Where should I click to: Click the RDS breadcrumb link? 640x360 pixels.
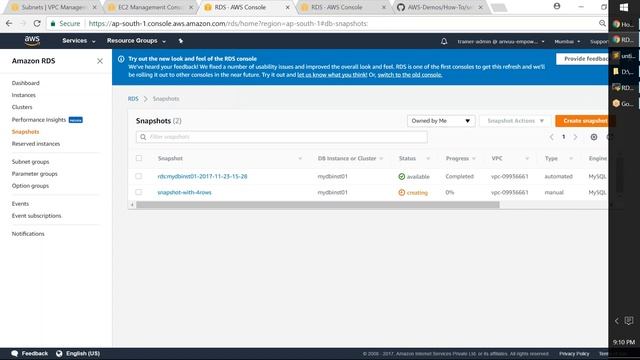pyautogui.click(x=133, y=99)
